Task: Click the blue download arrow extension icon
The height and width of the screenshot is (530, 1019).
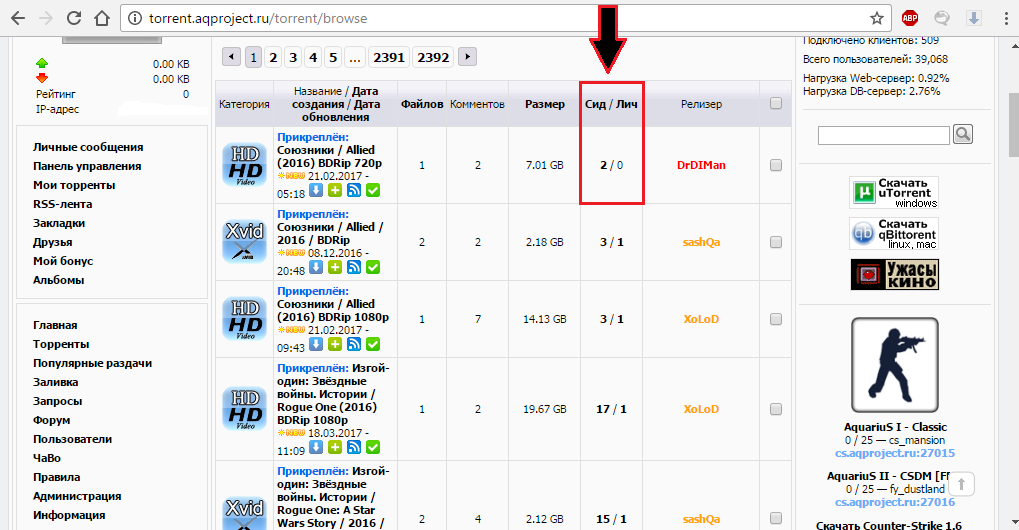Action: point(974,18)
